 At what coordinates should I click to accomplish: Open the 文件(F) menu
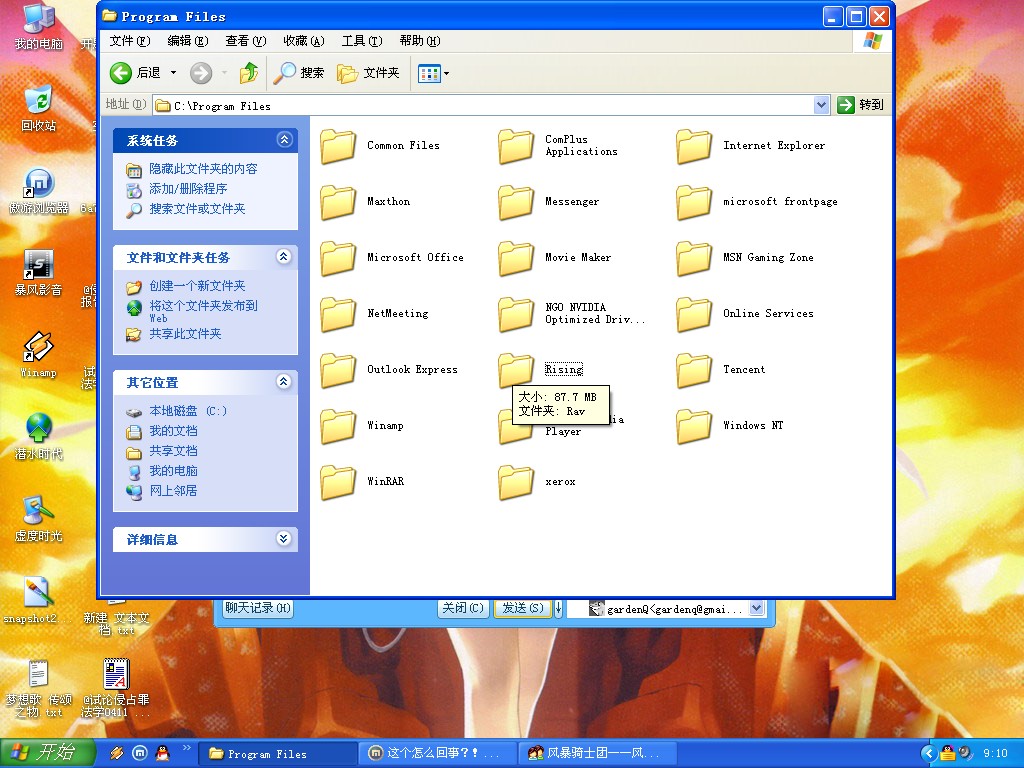[129, 41]
